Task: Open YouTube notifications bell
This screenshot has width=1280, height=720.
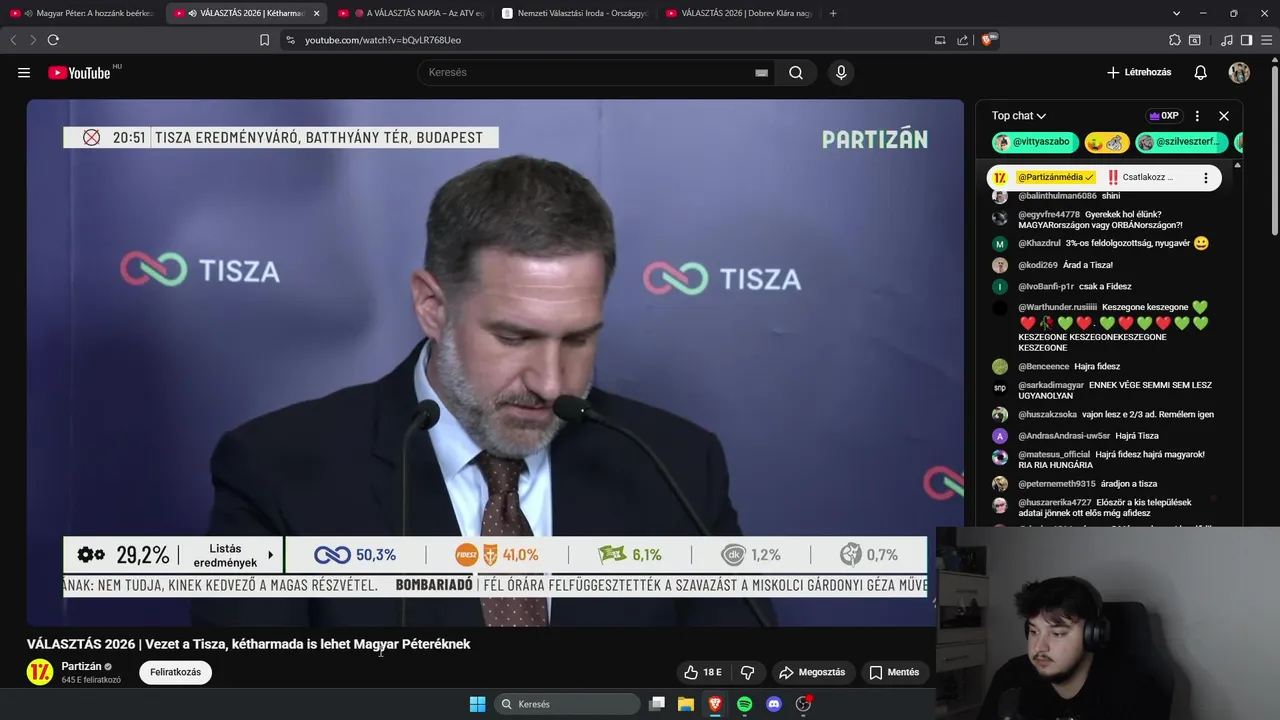Action: coord(1201,72)
